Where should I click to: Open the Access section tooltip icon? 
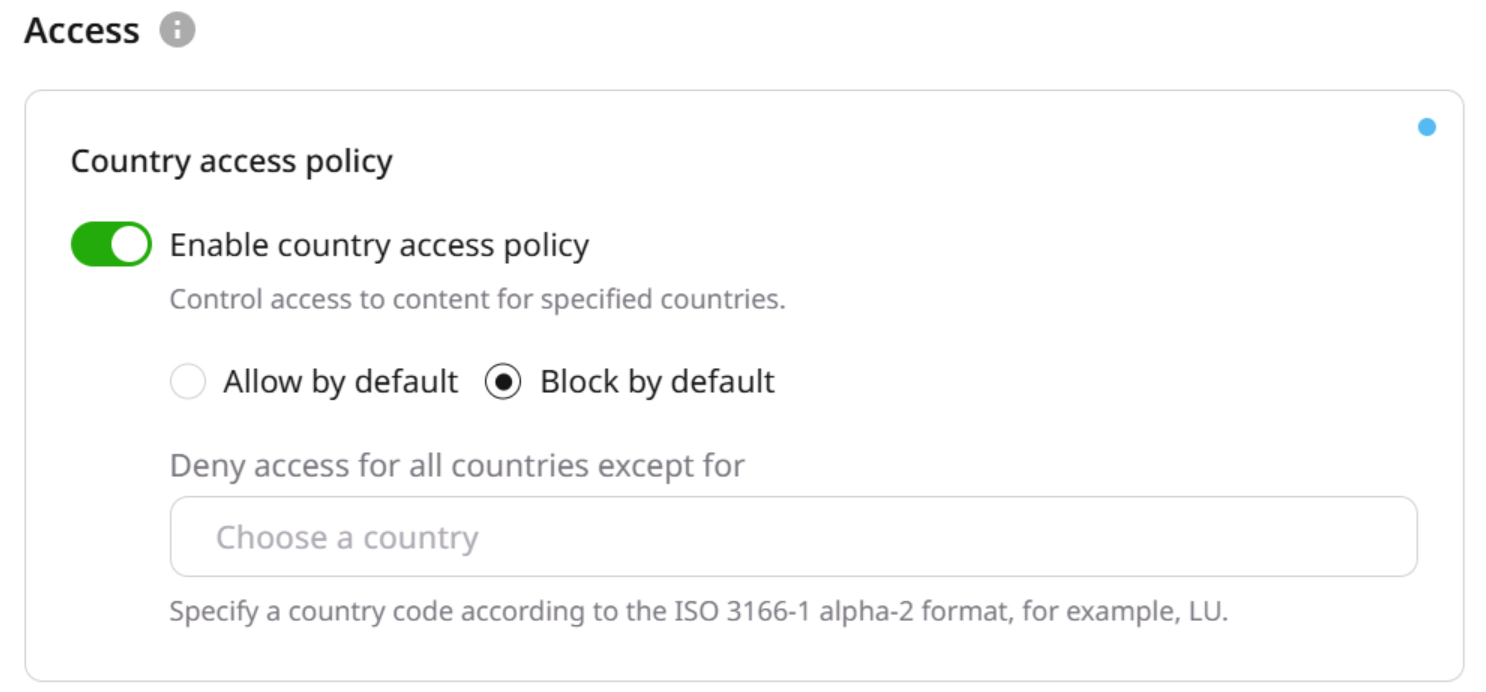click(x=176, y=30)
